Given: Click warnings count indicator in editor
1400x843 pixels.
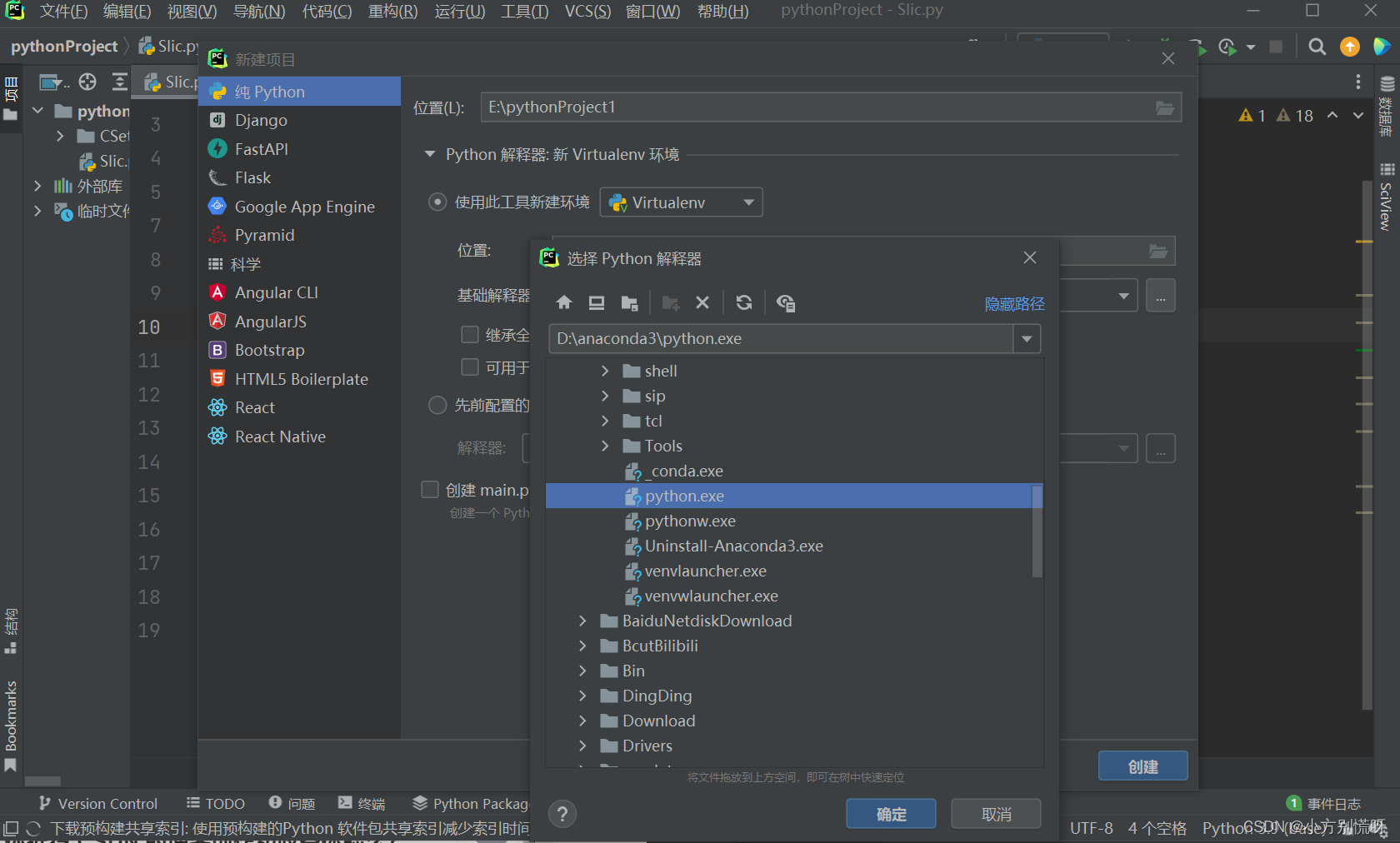Looking at the screenshot, I should click(1276, 116).
